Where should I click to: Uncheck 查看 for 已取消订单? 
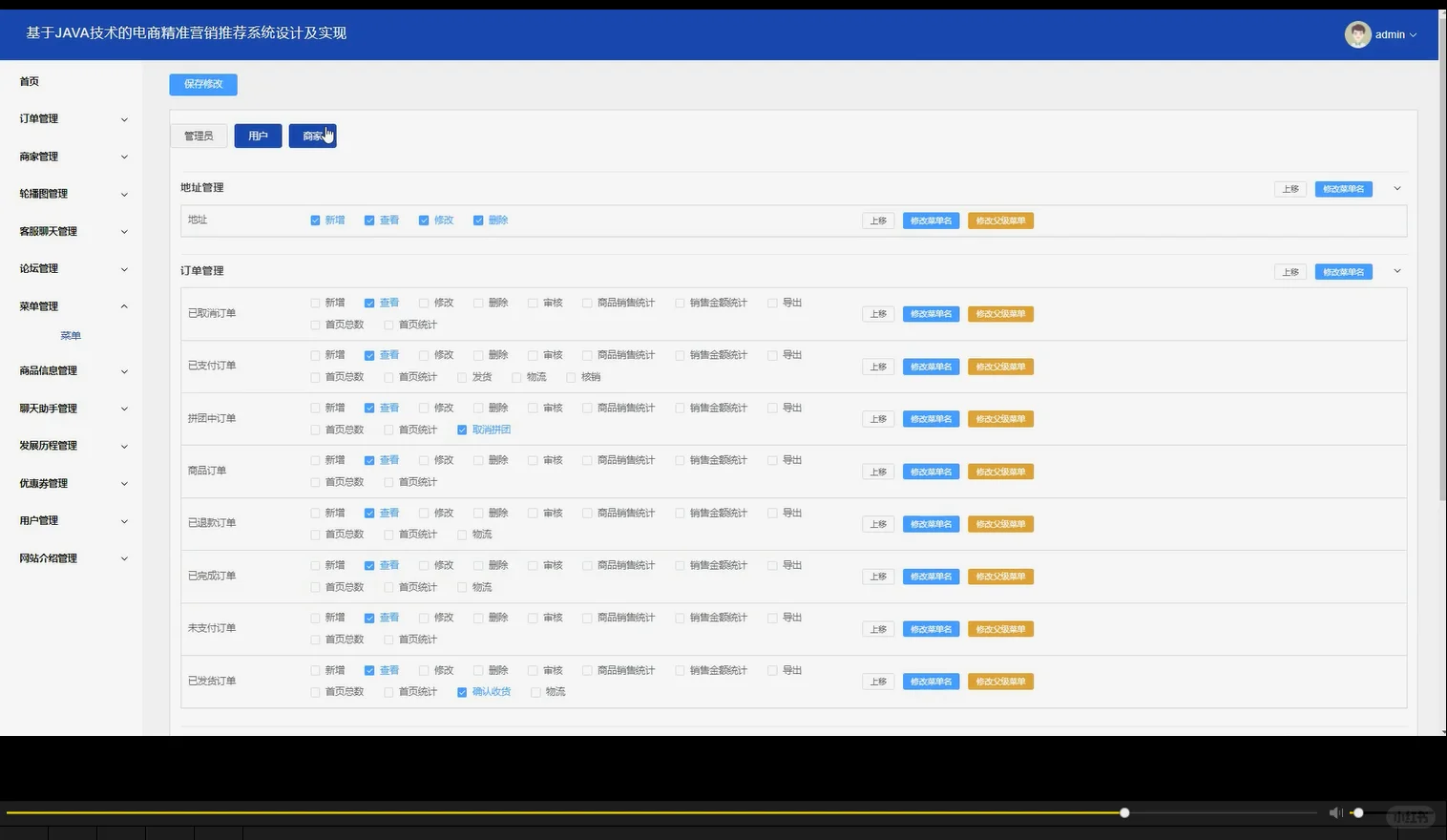tap(369, 303)
